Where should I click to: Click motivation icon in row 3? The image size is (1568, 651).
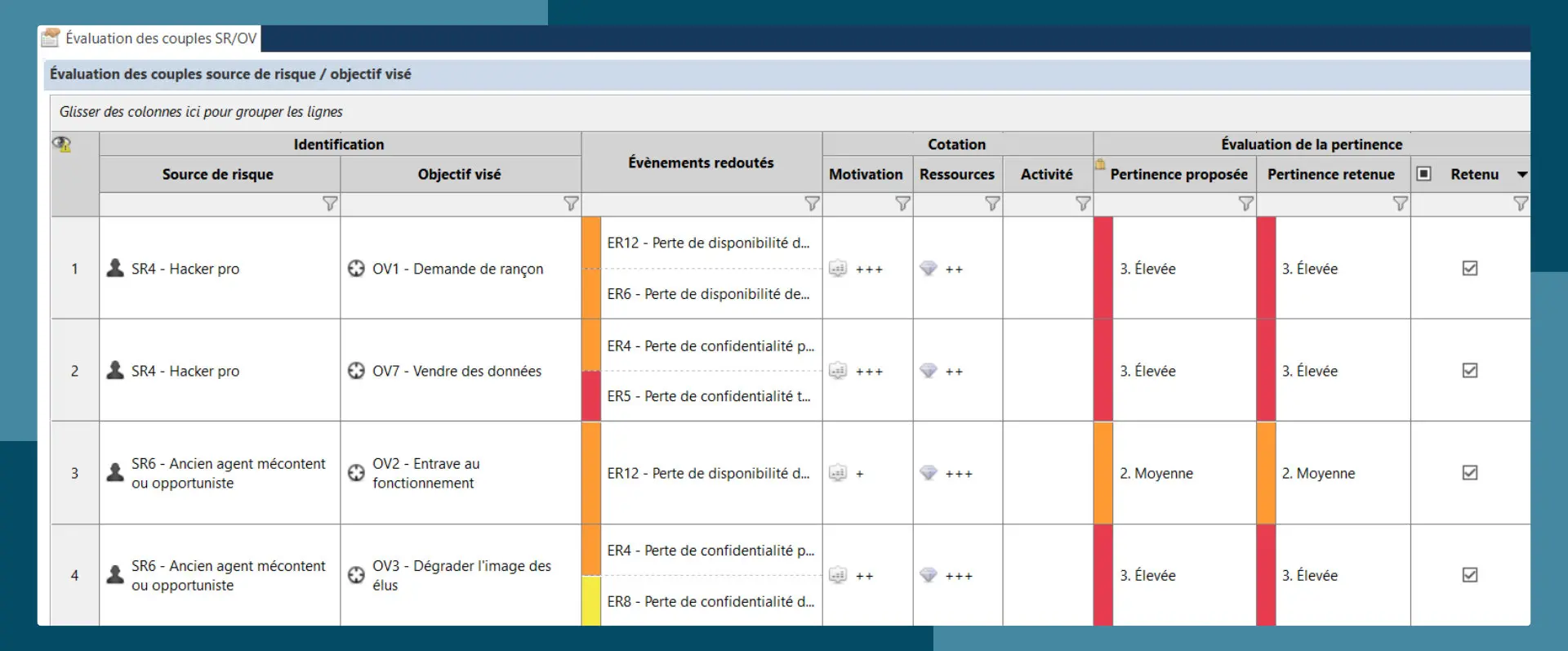tap(838, 472)
